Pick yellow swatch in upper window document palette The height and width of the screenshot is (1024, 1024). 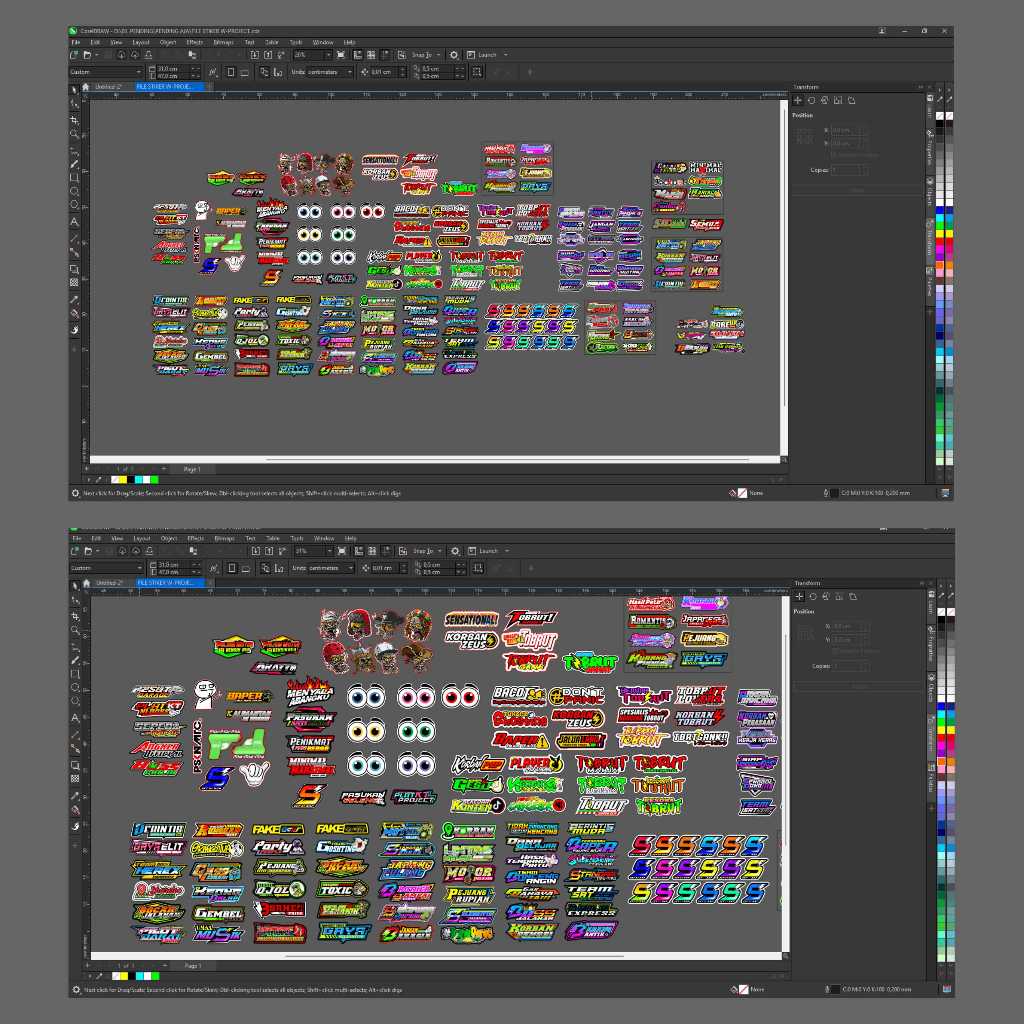click(123, 479)
